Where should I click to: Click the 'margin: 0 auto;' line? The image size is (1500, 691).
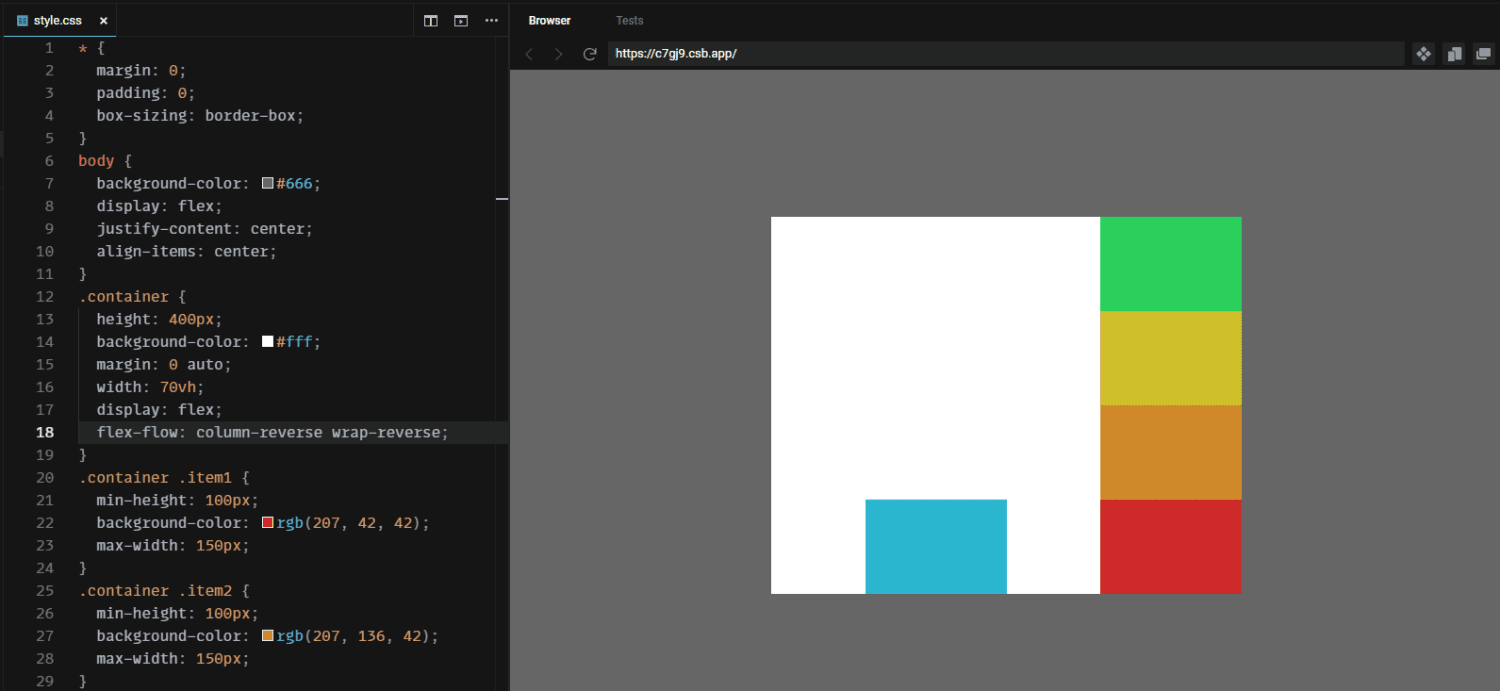click(x=164, y=364)
